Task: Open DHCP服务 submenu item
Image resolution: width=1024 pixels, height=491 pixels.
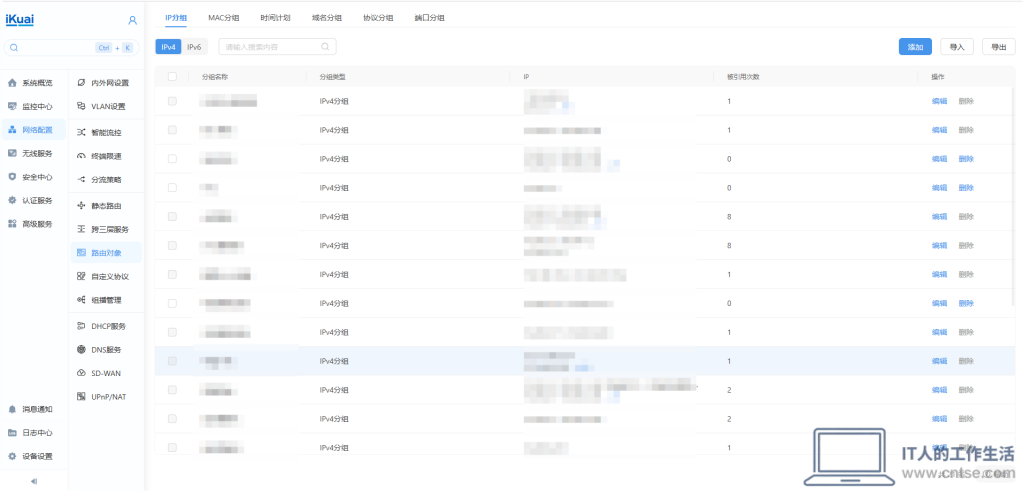Action: 106,326
